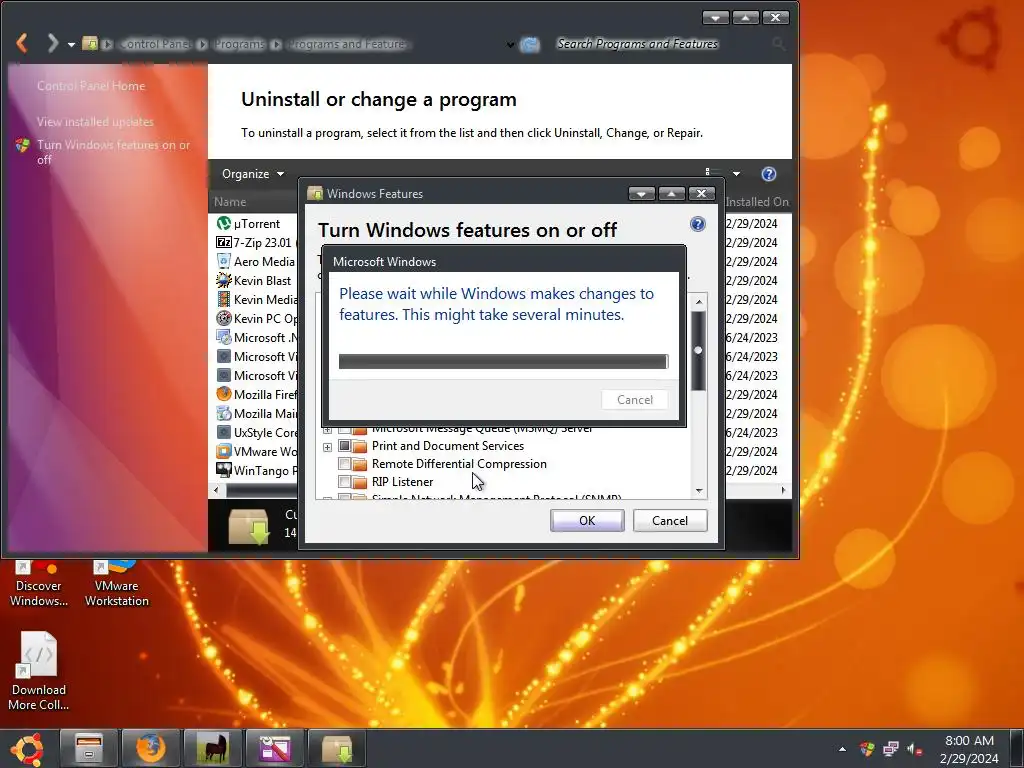Select the Remote Differential Compression label
1024x768 pixels.
coord(459,464)
